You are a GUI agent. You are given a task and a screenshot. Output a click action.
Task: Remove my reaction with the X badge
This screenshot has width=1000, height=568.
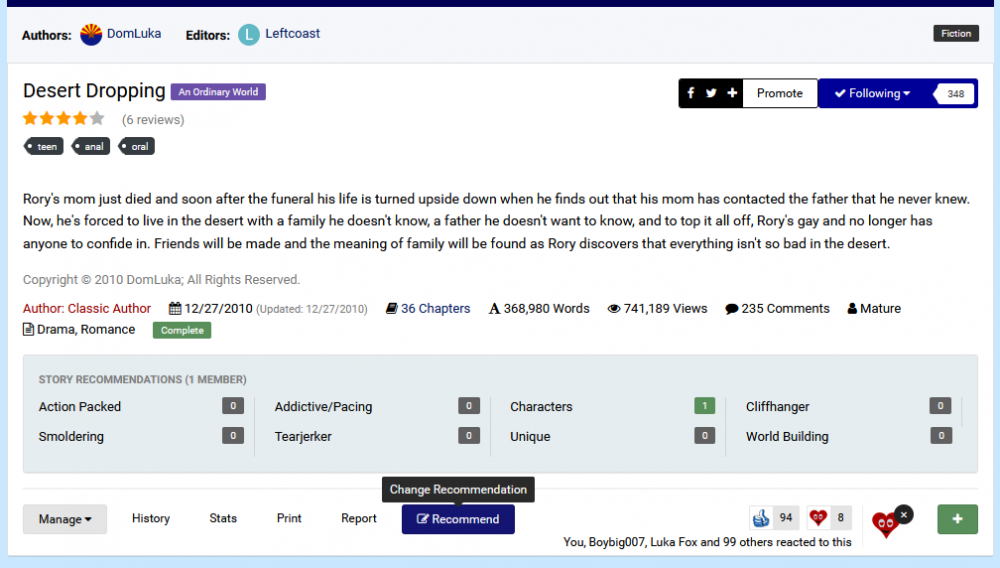903,514
